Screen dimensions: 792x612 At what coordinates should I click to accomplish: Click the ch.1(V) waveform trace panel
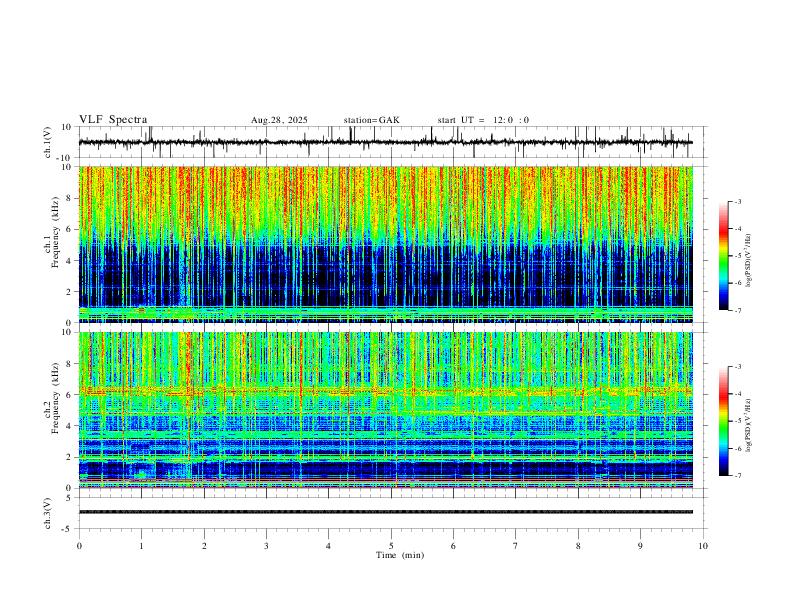[392, 142]
